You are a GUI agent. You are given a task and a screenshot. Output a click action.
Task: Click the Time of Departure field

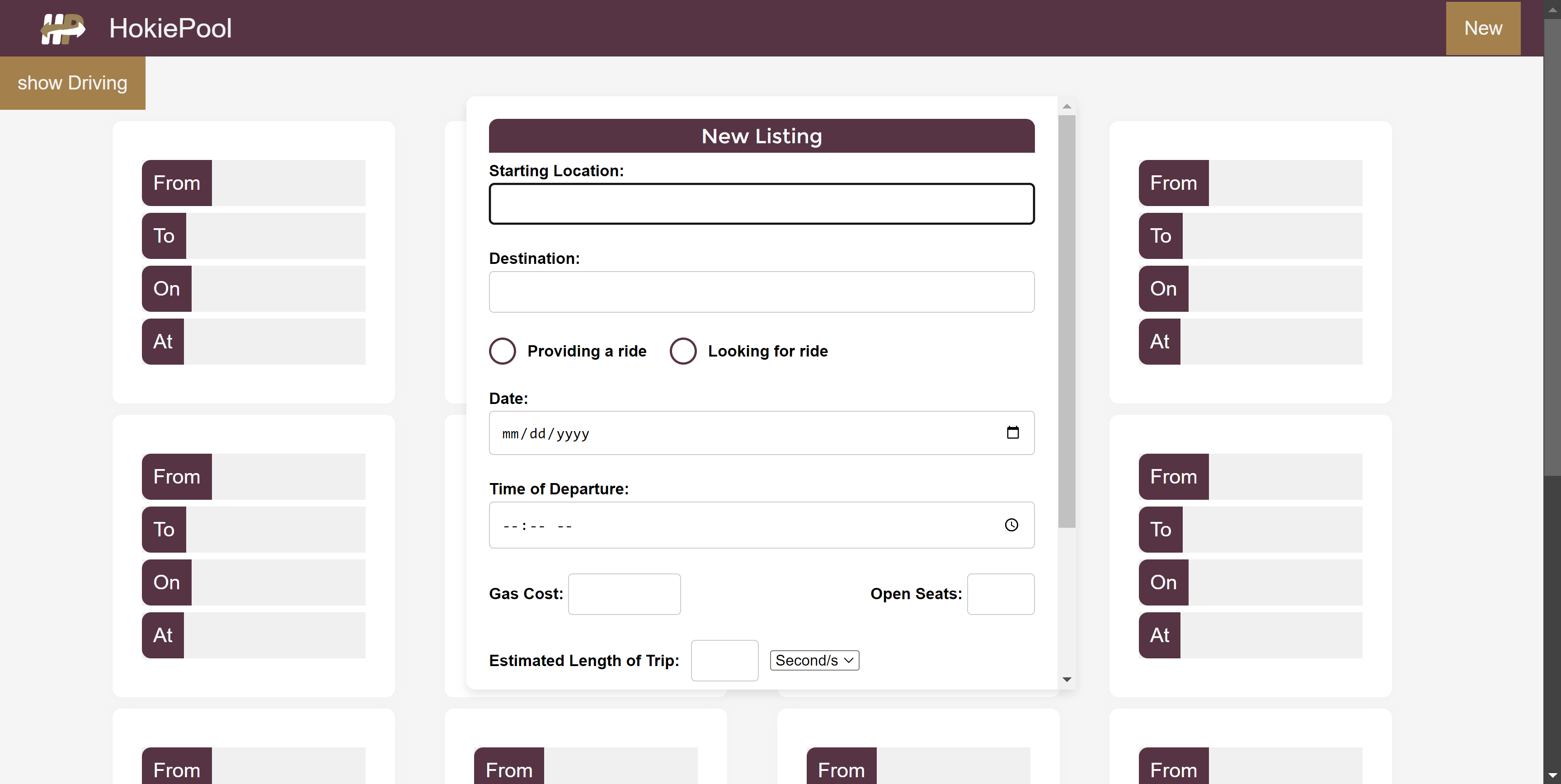point(727,525)
